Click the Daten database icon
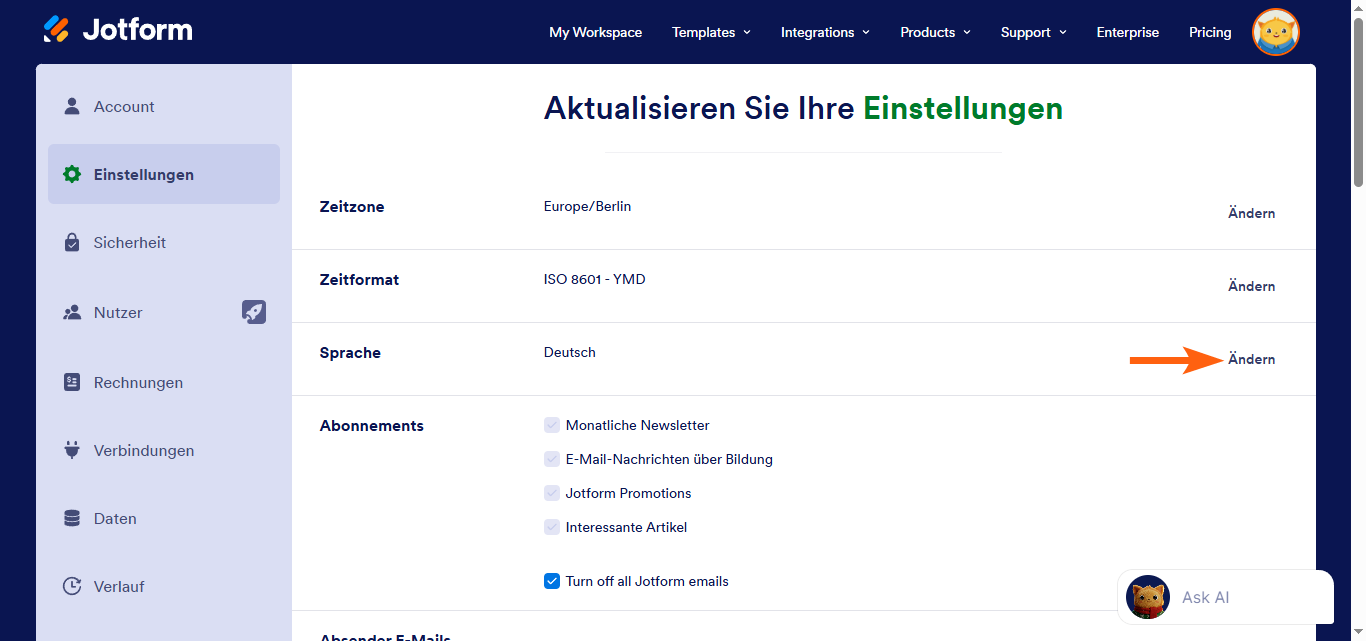Image resolution: width=1366 pixels, height=641 pixels. pyautogui.click(x=71, y=518)
